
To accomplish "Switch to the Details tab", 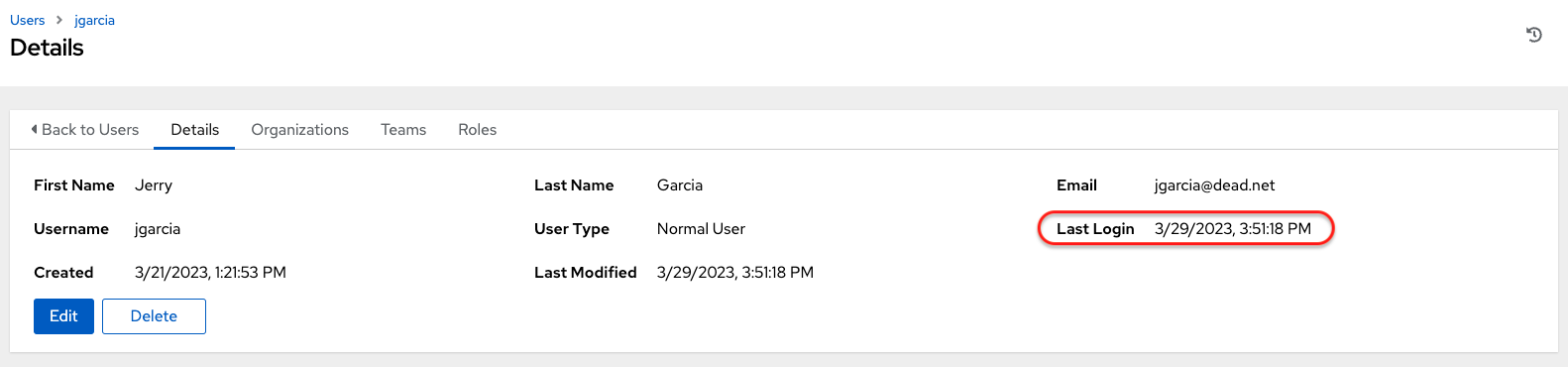I will (x=194, y=129).
